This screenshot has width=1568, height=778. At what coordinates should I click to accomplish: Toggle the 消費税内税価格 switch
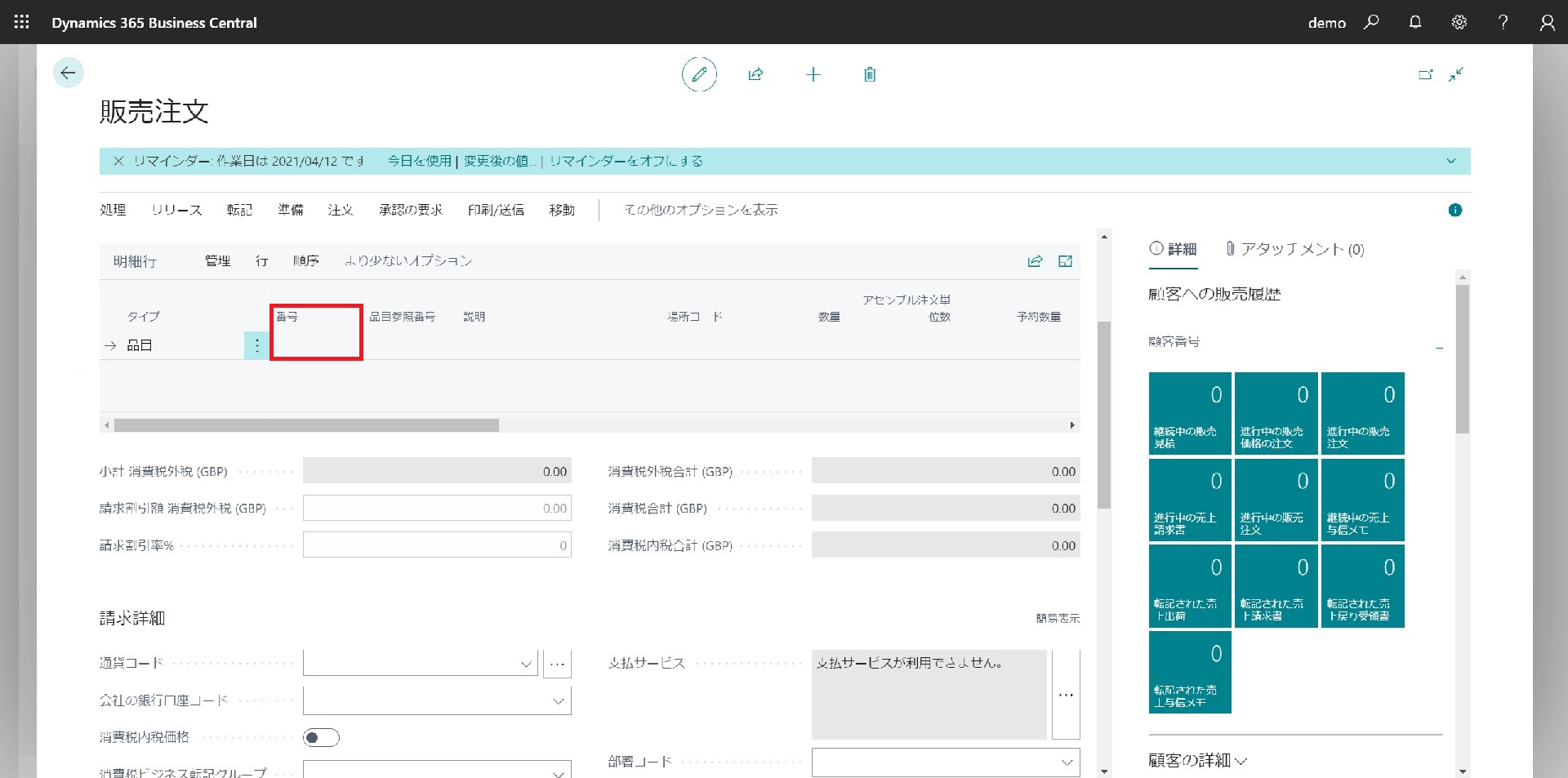tap(321, 738)
